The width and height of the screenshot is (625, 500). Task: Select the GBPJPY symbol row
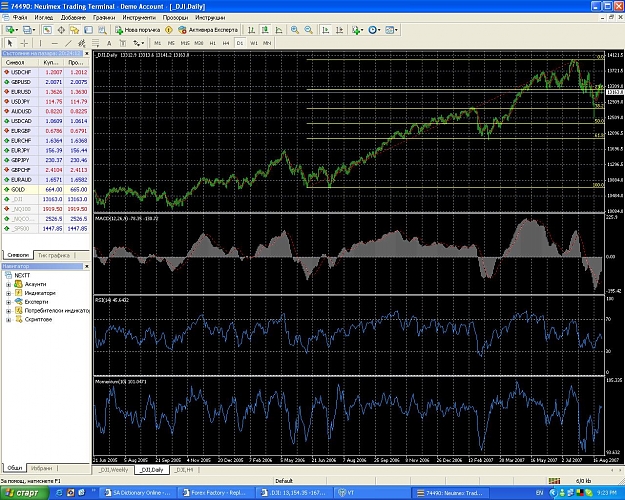pyautogui.click(x=45, y=160)
